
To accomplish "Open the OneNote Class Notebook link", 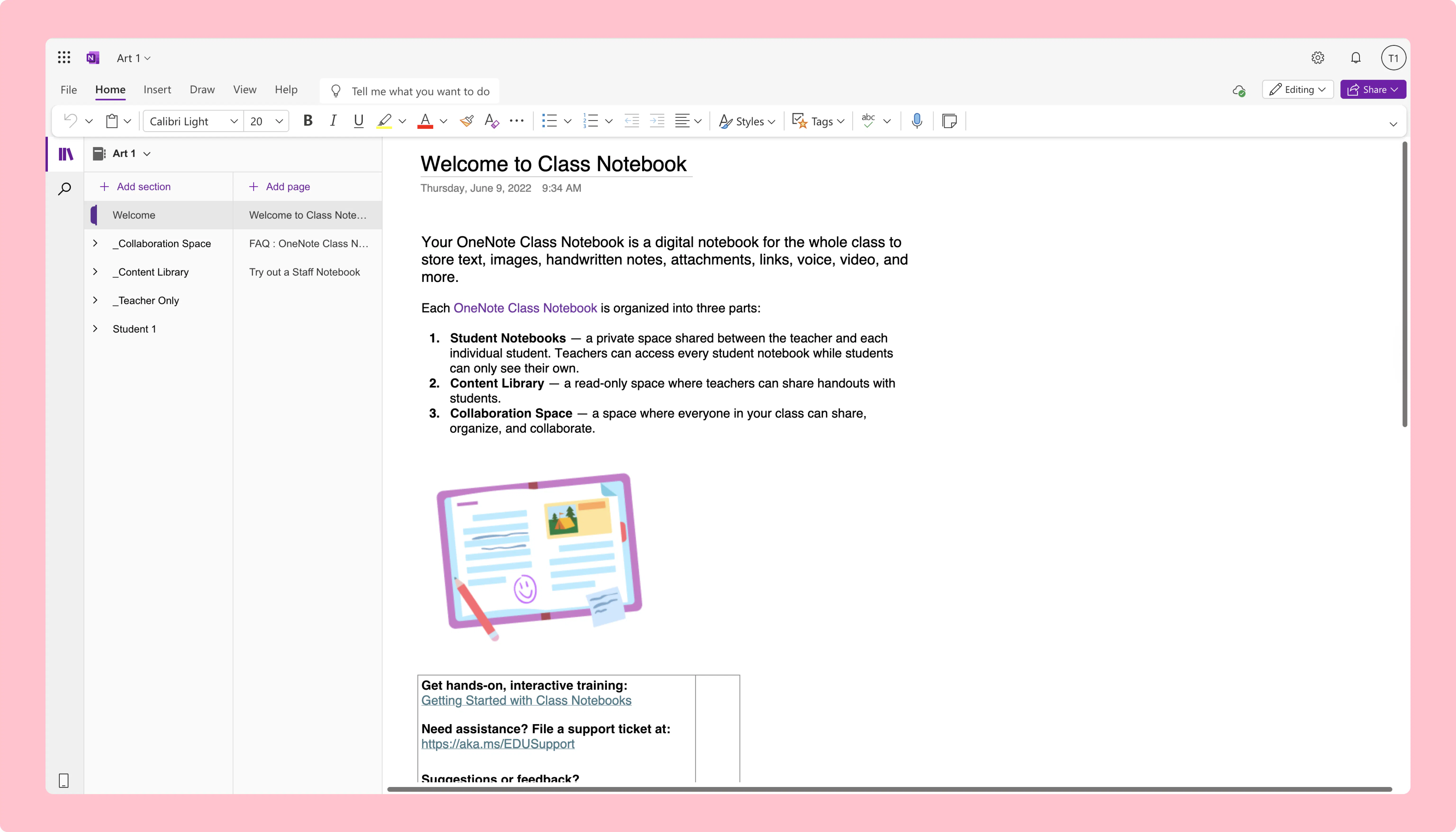I will pos(525,308).
